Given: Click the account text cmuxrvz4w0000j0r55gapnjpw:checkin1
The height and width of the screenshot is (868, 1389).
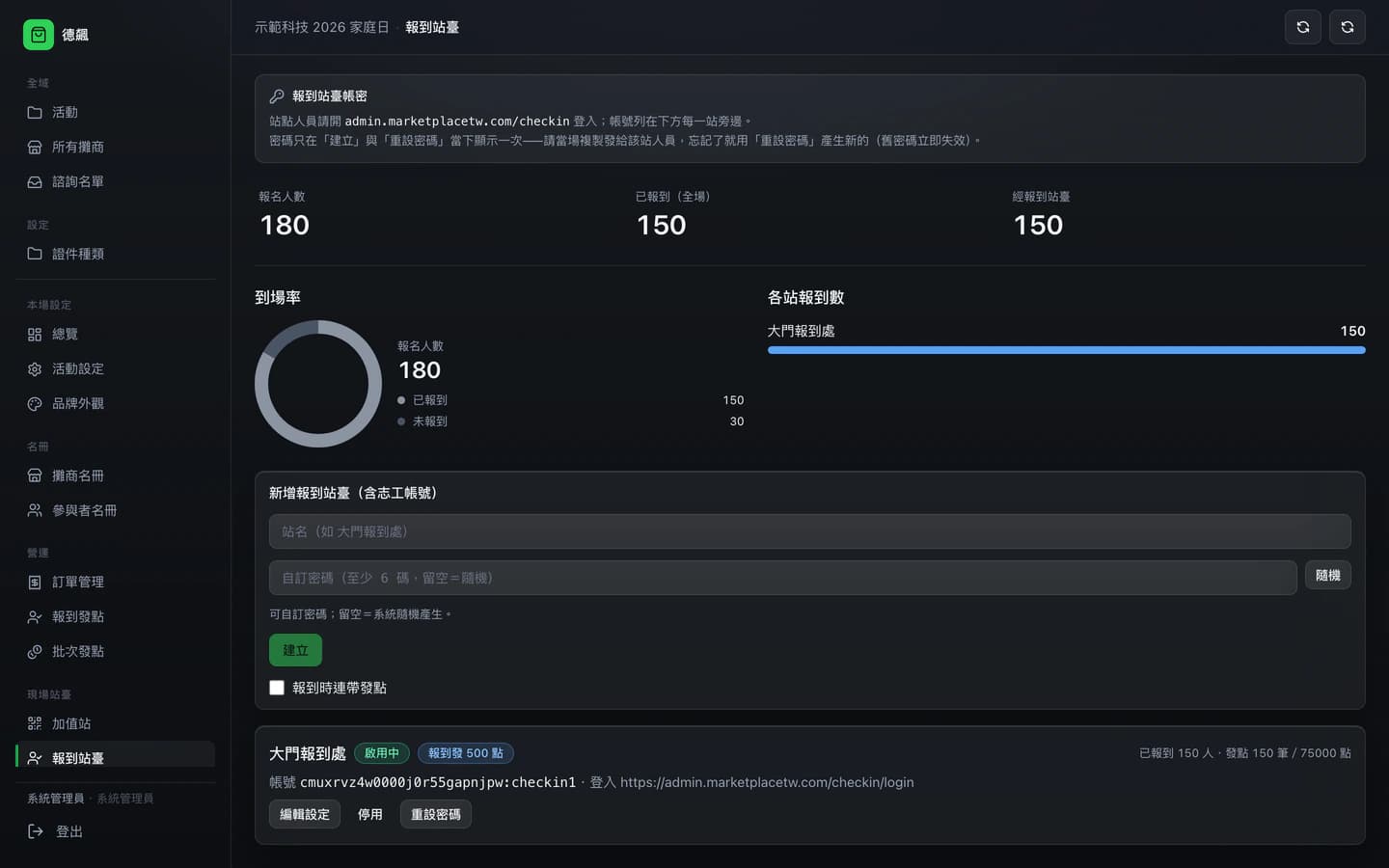Looking at the screenshot, I should coord(438,782).
